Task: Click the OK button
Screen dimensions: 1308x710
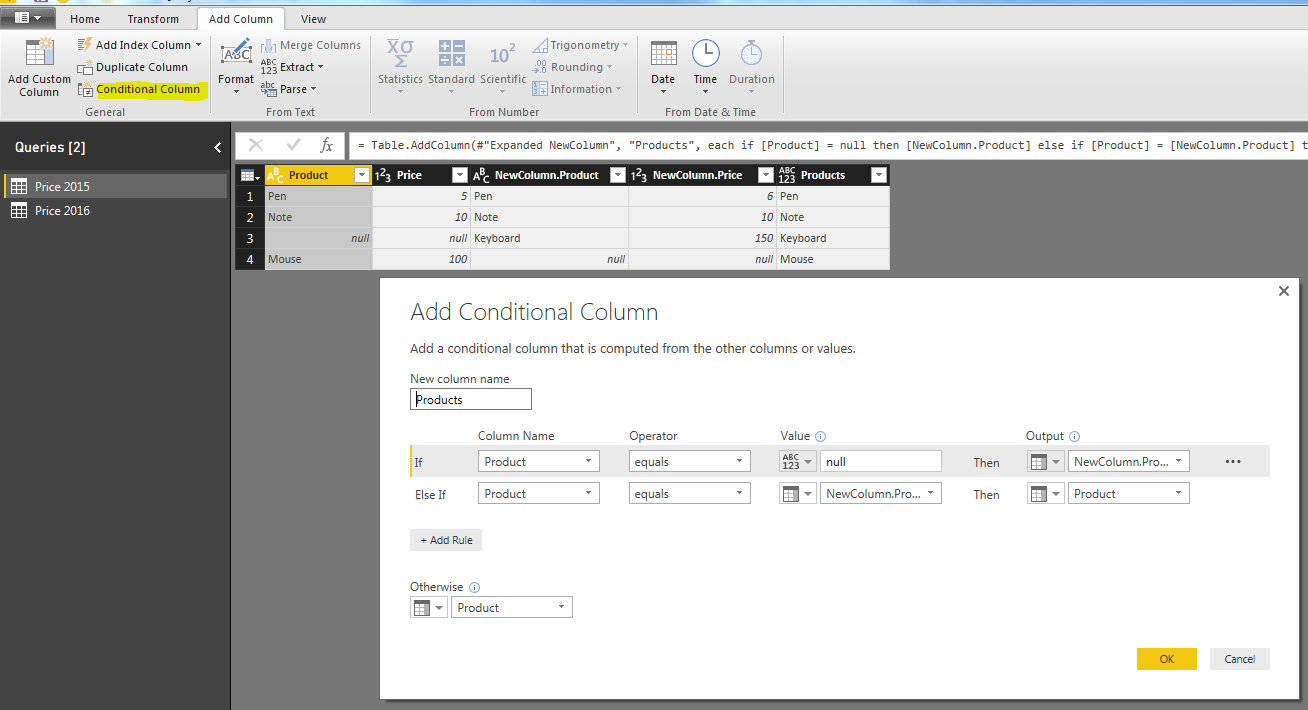Action: (1167, 659)
